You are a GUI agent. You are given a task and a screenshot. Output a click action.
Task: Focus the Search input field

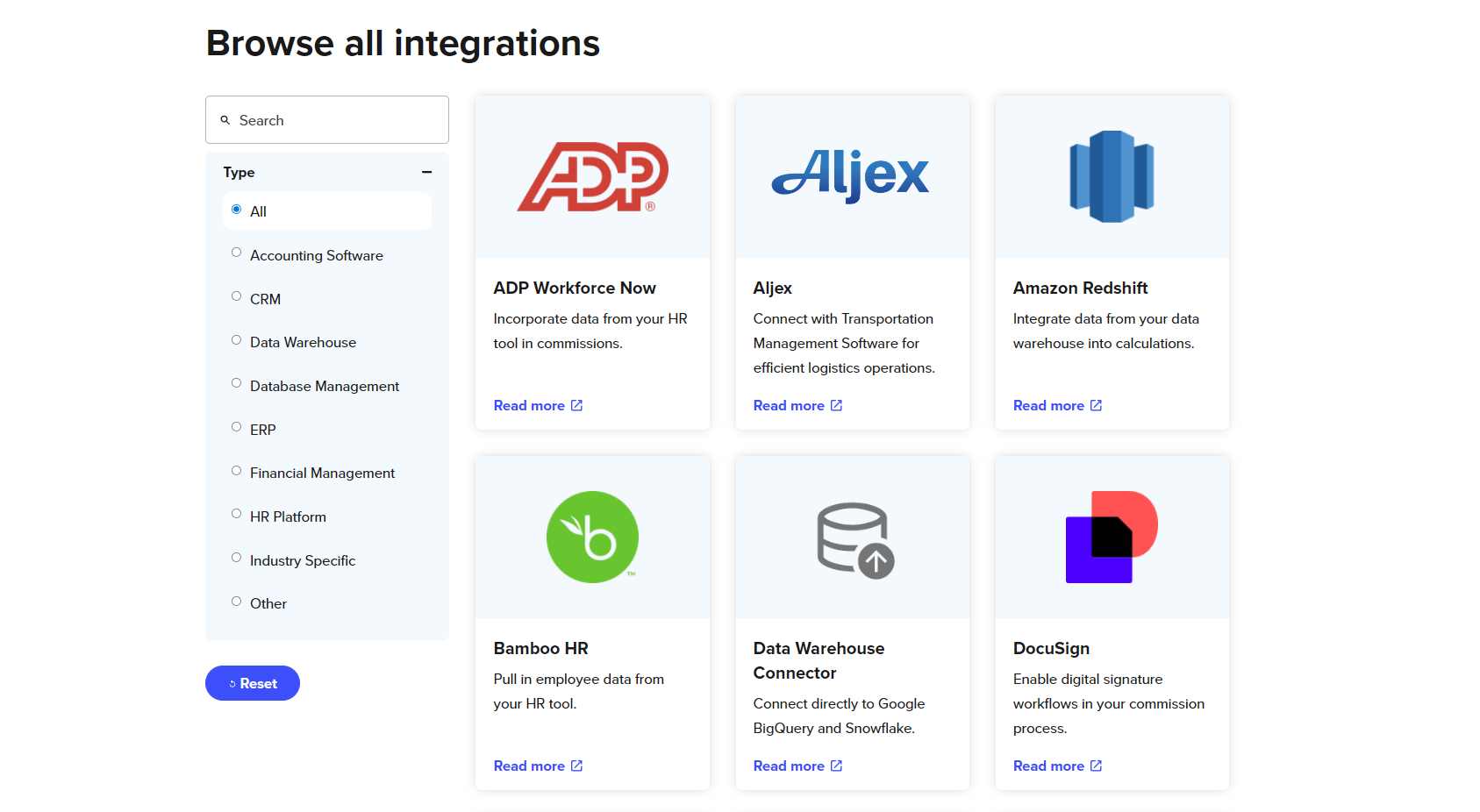point(327,120)
